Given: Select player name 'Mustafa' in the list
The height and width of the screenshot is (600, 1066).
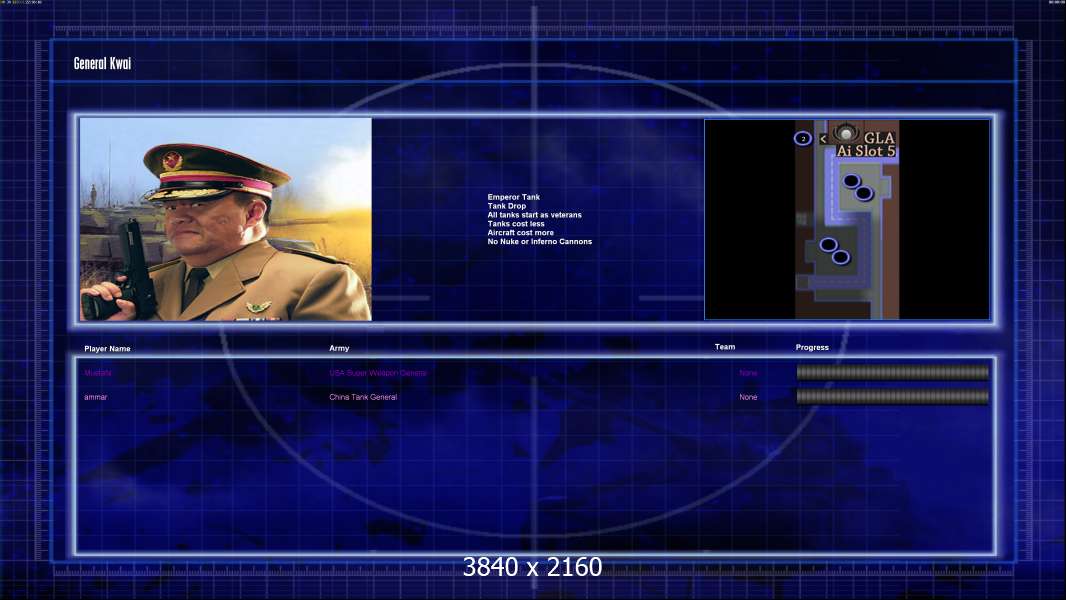Looking at the screenshot, I should (x=98, y=373).
